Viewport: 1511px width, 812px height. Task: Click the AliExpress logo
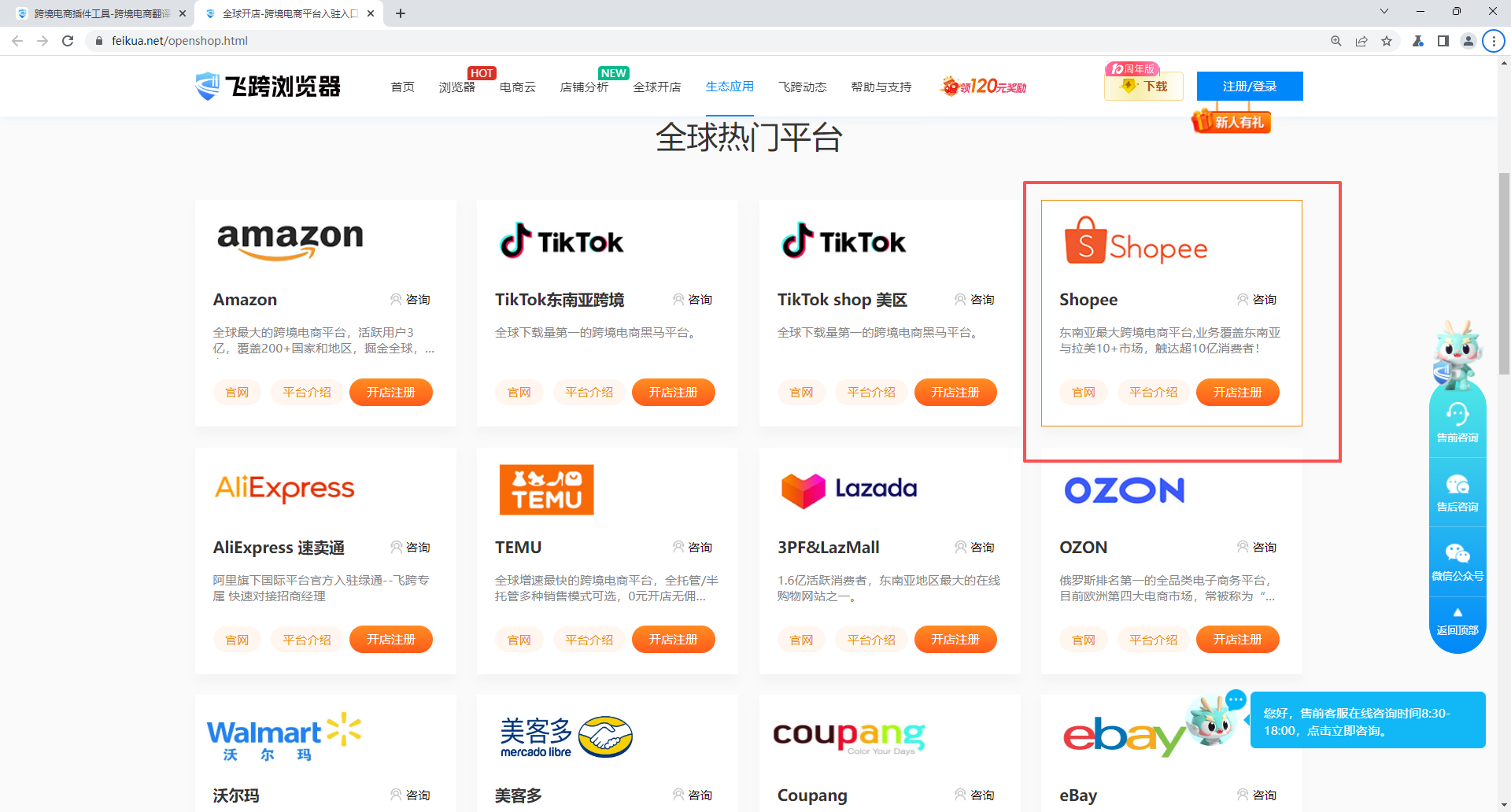[285, 489]
